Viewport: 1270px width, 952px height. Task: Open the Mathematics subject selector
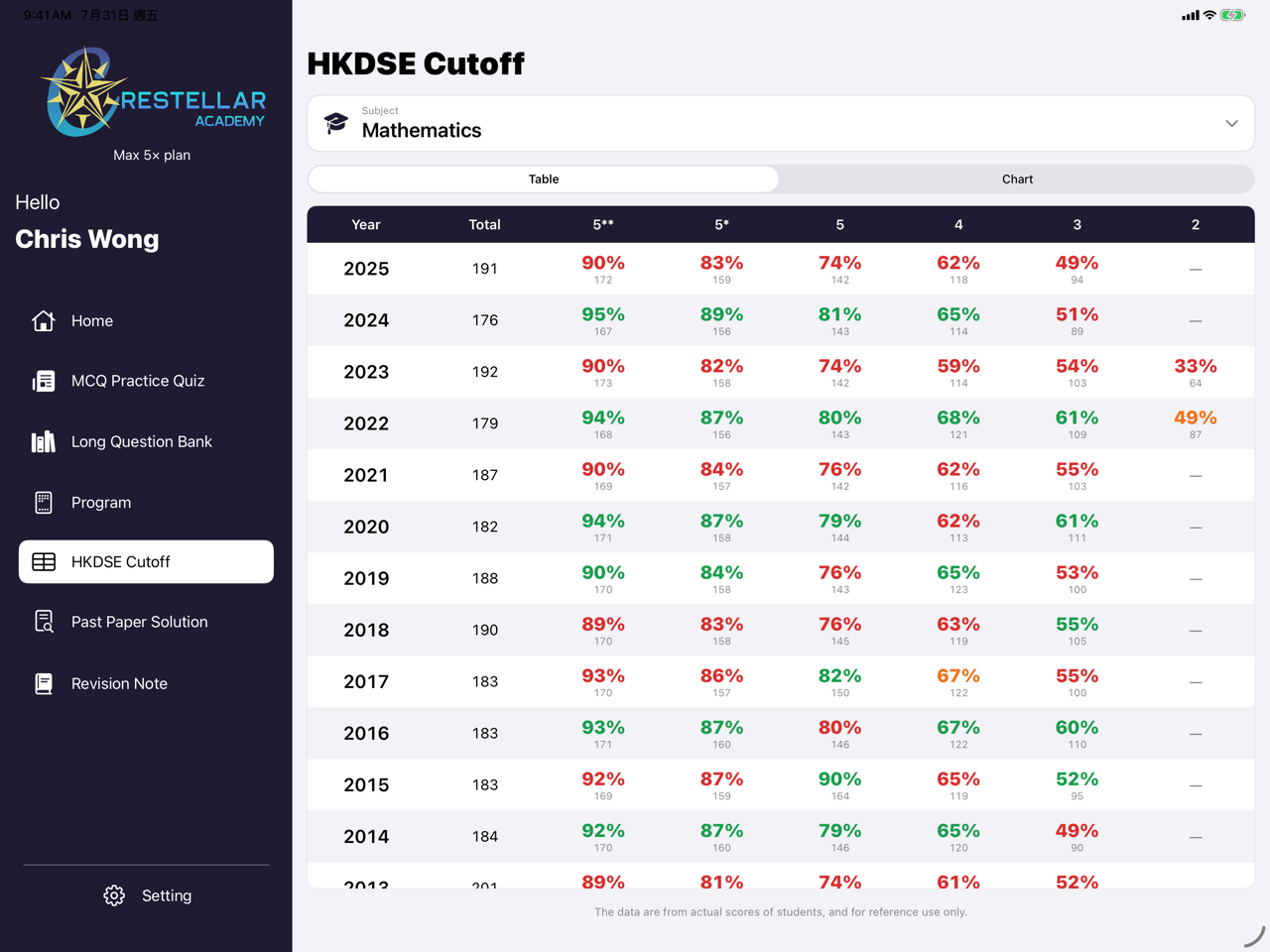click(x=781, y=124)
